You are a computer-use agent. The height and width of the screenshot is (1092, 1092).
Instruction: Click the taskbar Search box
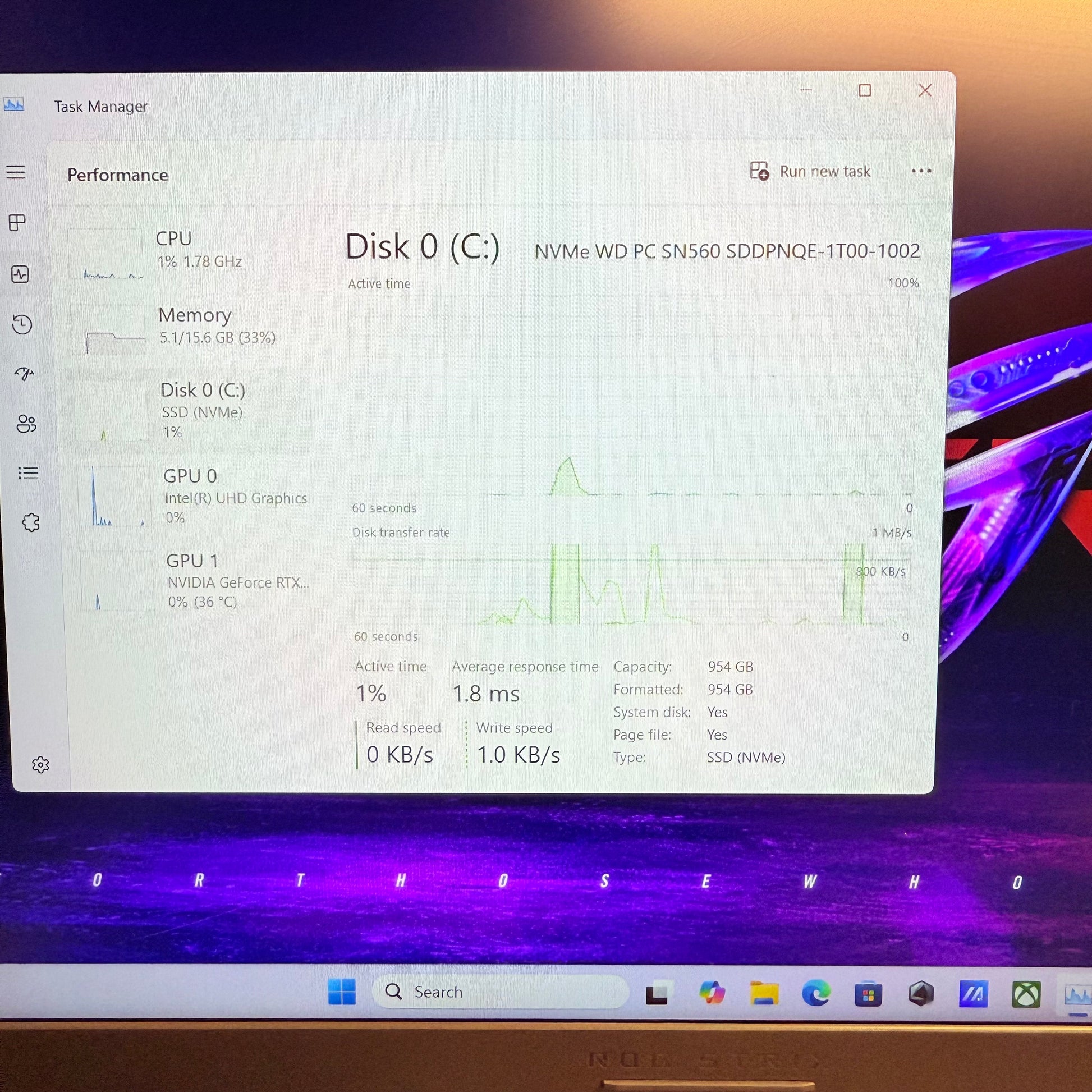pos(501,992)
